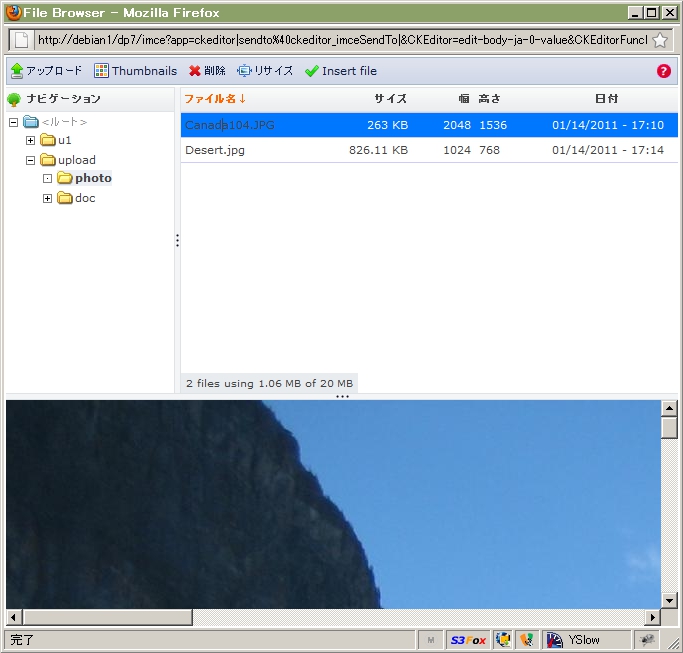Select the Desert.jpg file row
683x653 pixels.
pos(215,150)
